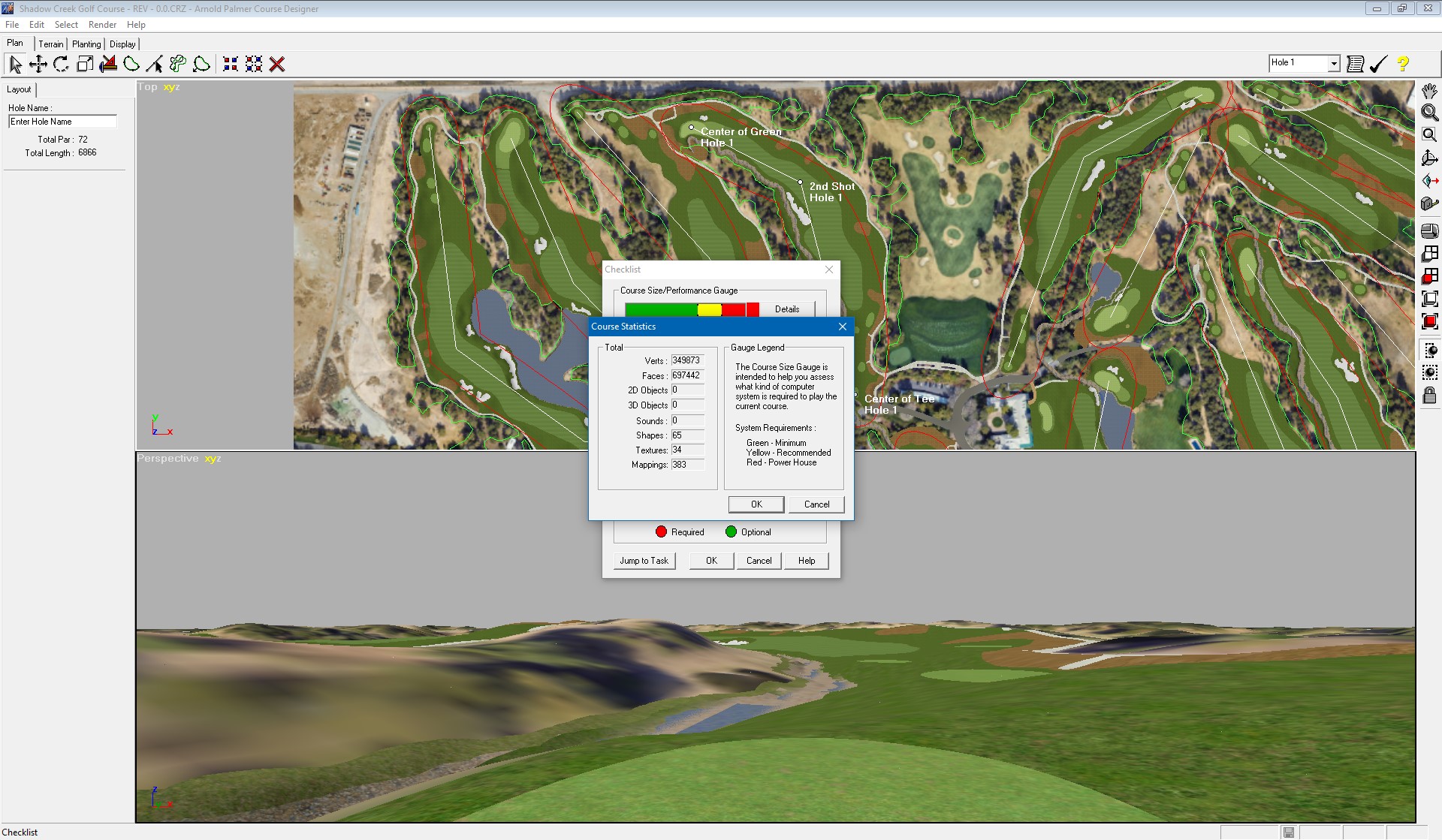Screen dimensions: 1442x840
Task: Toggle the red zoom extents selected icon
Action: 1429,321
